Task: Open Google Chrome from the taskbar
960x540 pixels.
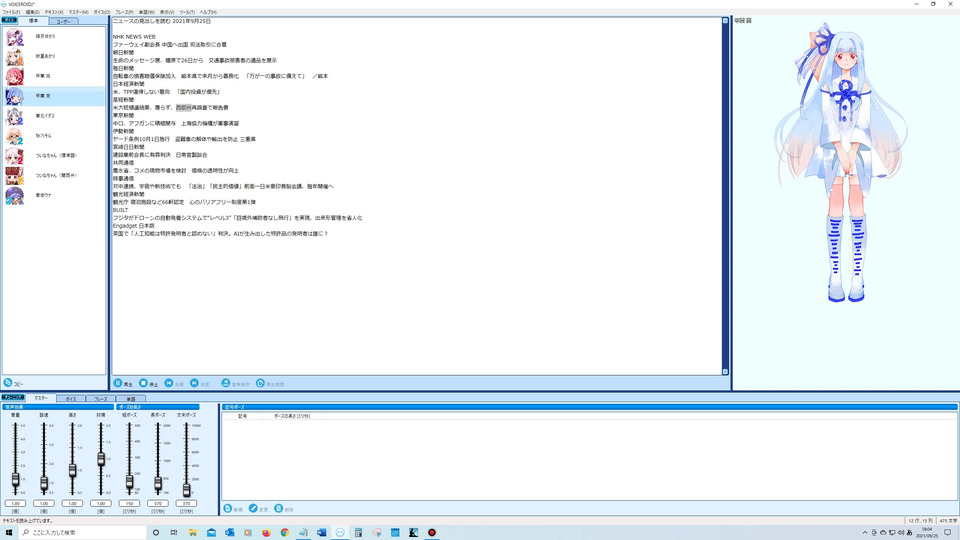Action: 285,533
